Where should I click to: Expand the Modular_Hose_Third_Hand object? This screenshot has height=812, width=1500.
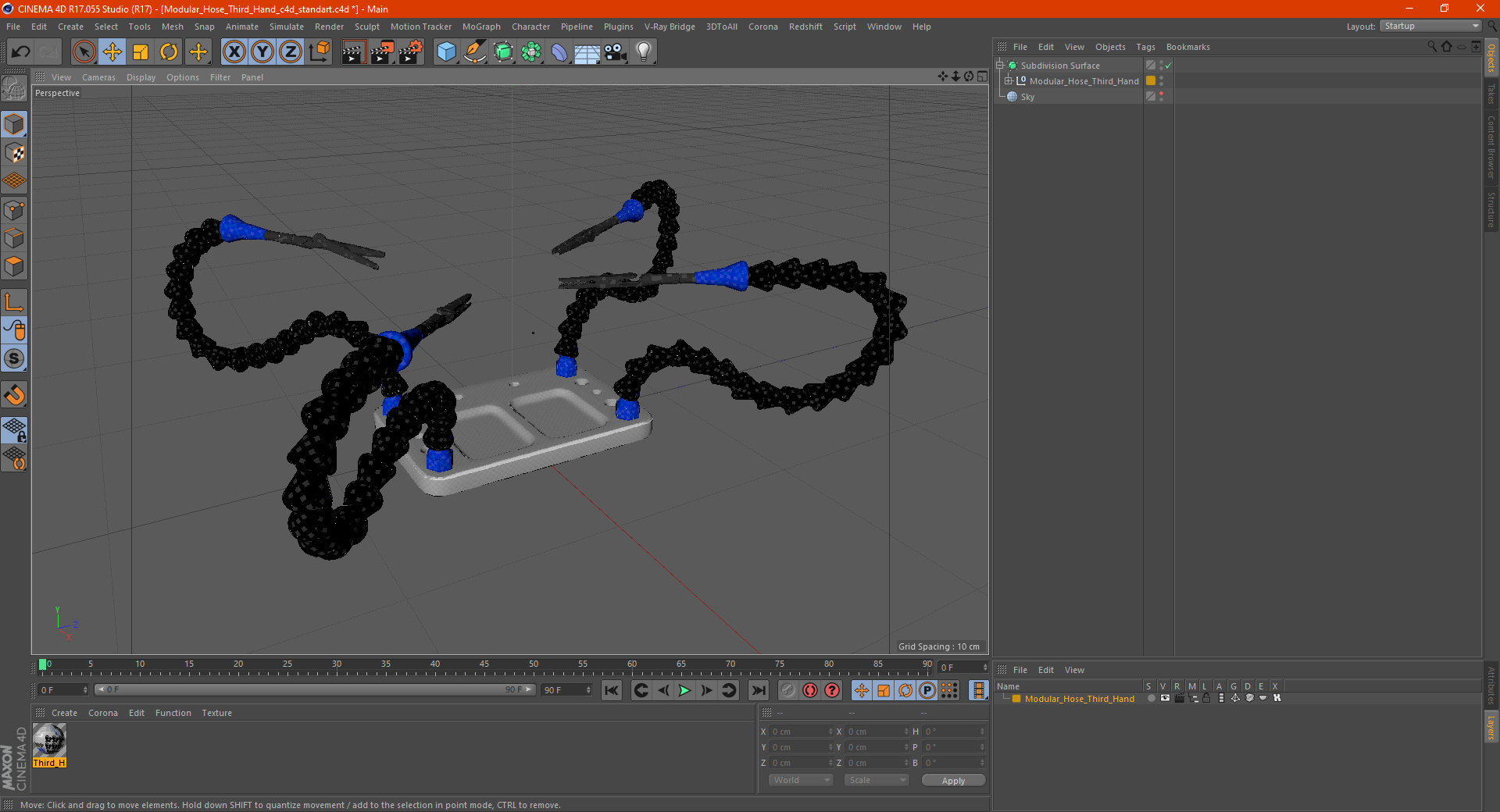point(1009,81)
